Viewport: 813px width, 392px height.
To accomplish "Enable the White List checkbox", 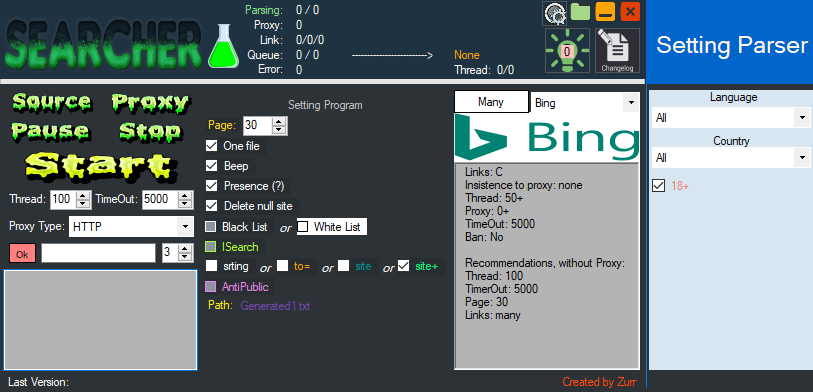I will coord(303,227).
